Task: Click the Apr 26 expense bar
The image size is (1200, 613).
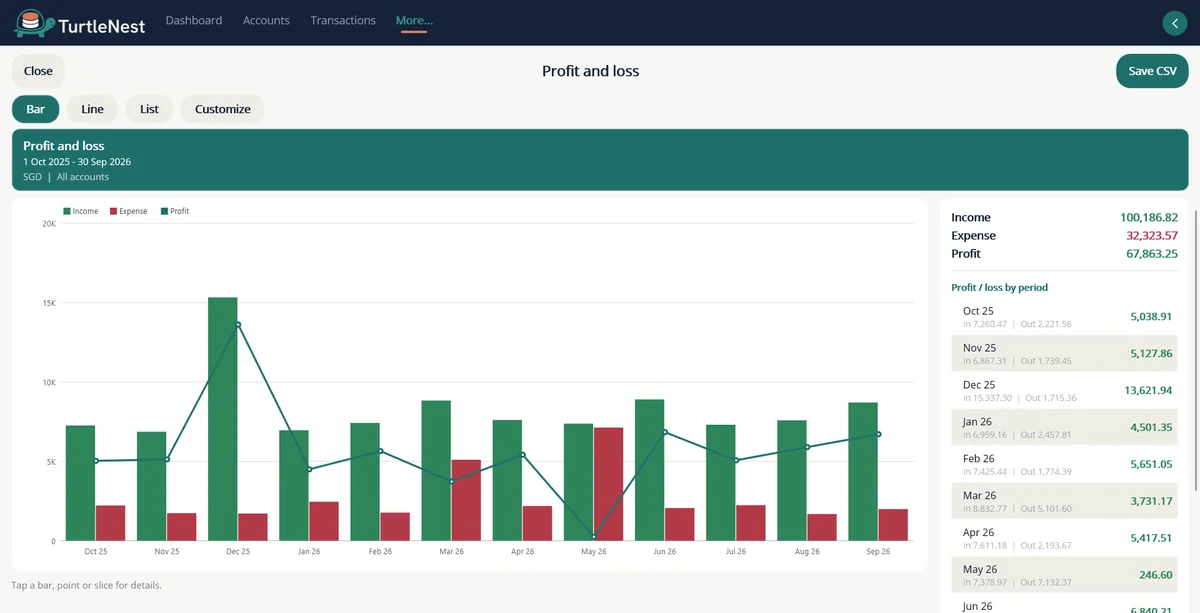Action: [537, 524]
